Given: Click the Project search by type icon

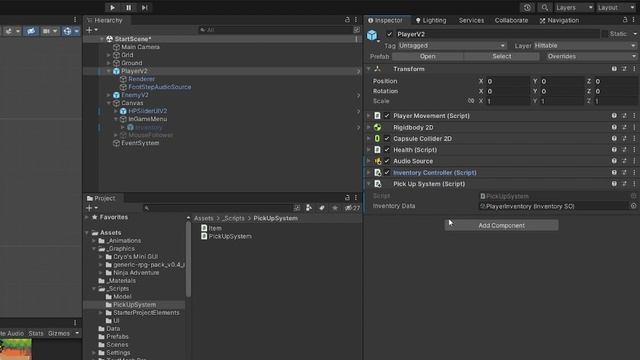Looking at the screenshot, I should pyautogui.click(x=309, y=208).
